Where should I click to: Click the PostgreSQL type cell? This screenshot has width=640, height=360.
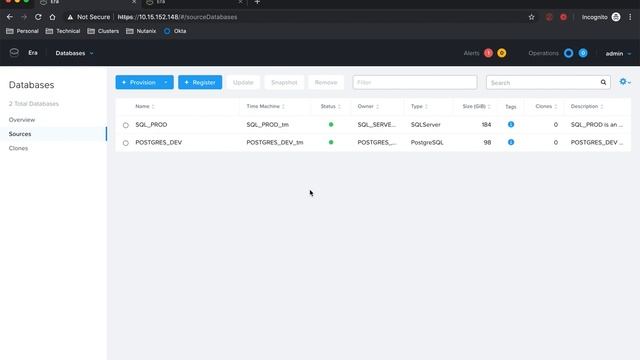click(427, 142)
